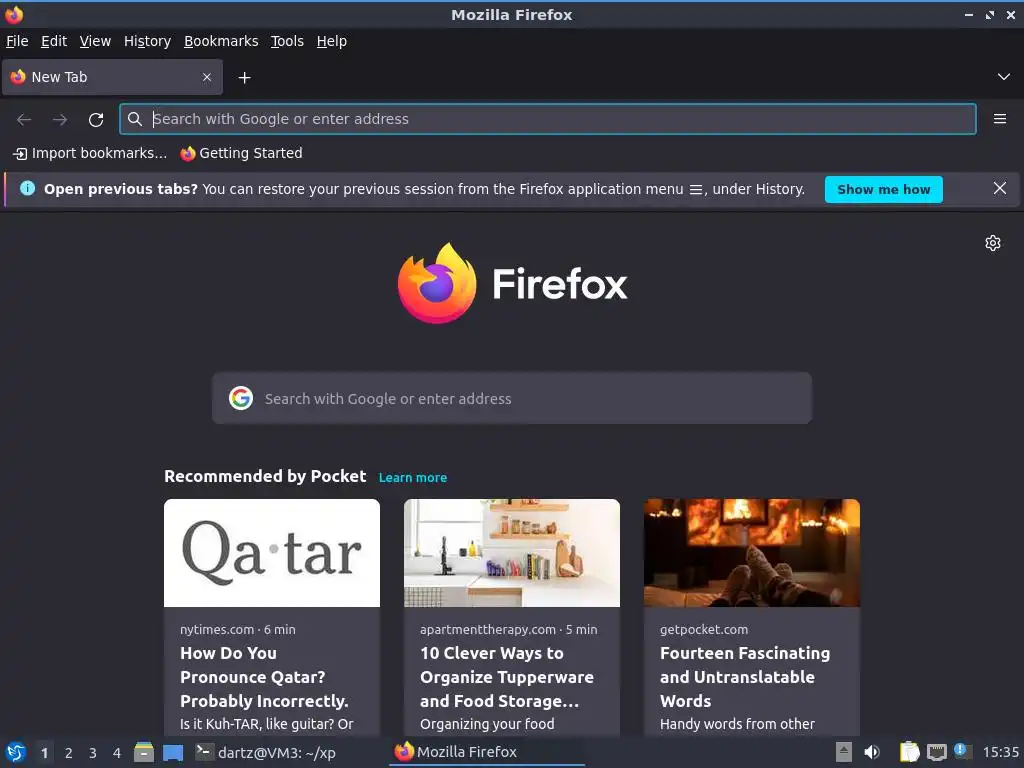The width and height of the screenshot is (1024, 768).
Task: Click clipboard manager tray icon
Action: [x=909, y=752]
